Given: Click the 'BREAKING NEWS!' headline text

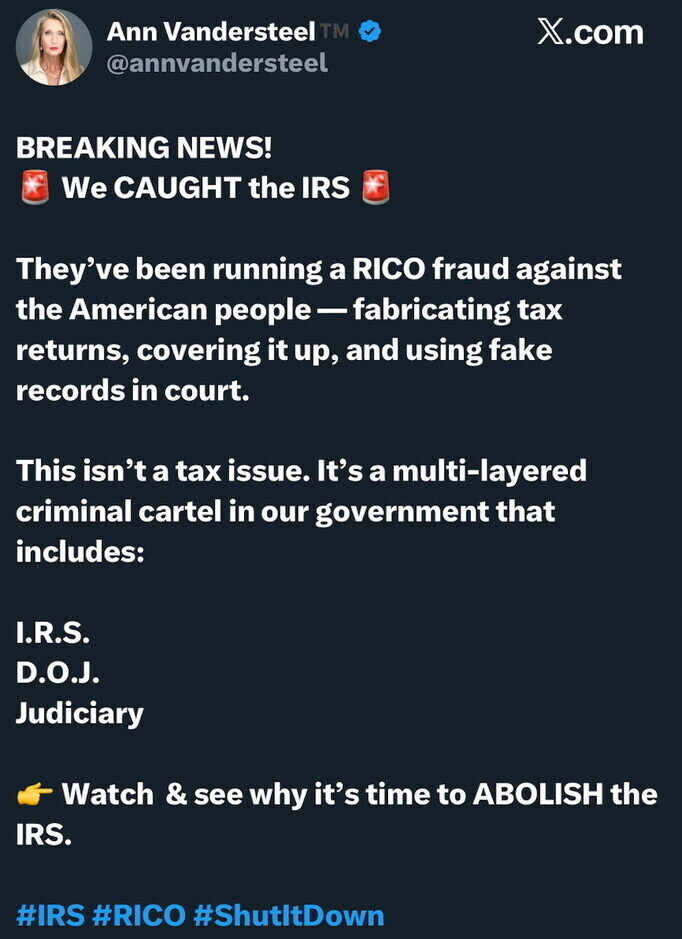Looking at the screenshot, I should [144, 148].
